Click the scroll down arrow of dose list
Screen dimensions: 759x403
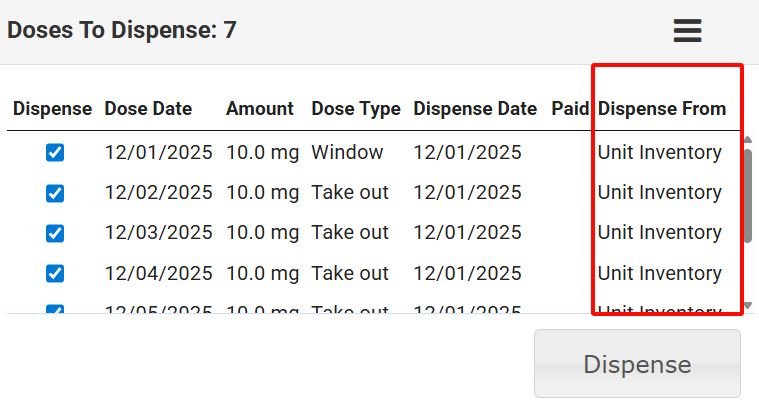point(747,305)
